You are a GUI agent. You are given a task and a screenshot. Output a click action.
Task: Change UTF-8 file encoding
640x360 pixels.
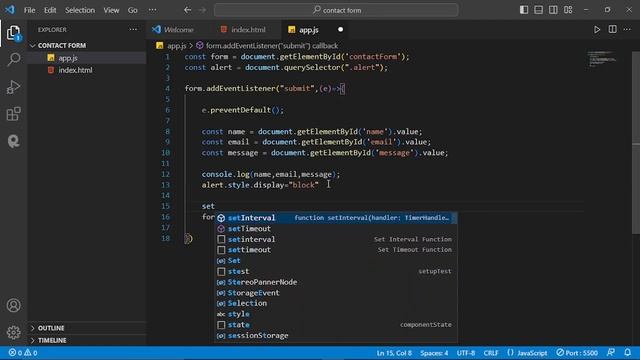(466, 353)
